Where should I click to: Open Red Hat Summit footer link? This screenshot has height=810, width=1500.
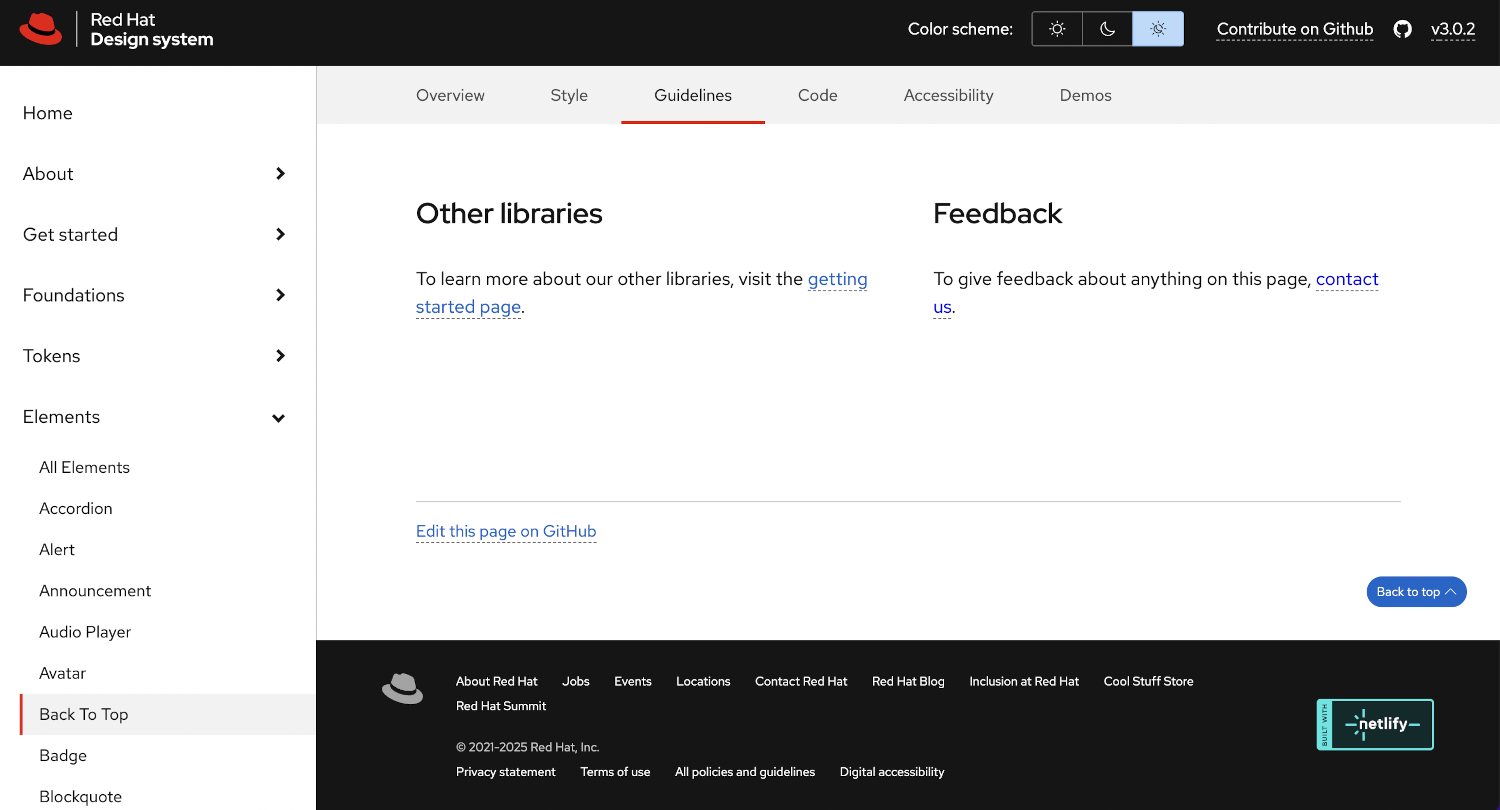(x=501, y=706)
